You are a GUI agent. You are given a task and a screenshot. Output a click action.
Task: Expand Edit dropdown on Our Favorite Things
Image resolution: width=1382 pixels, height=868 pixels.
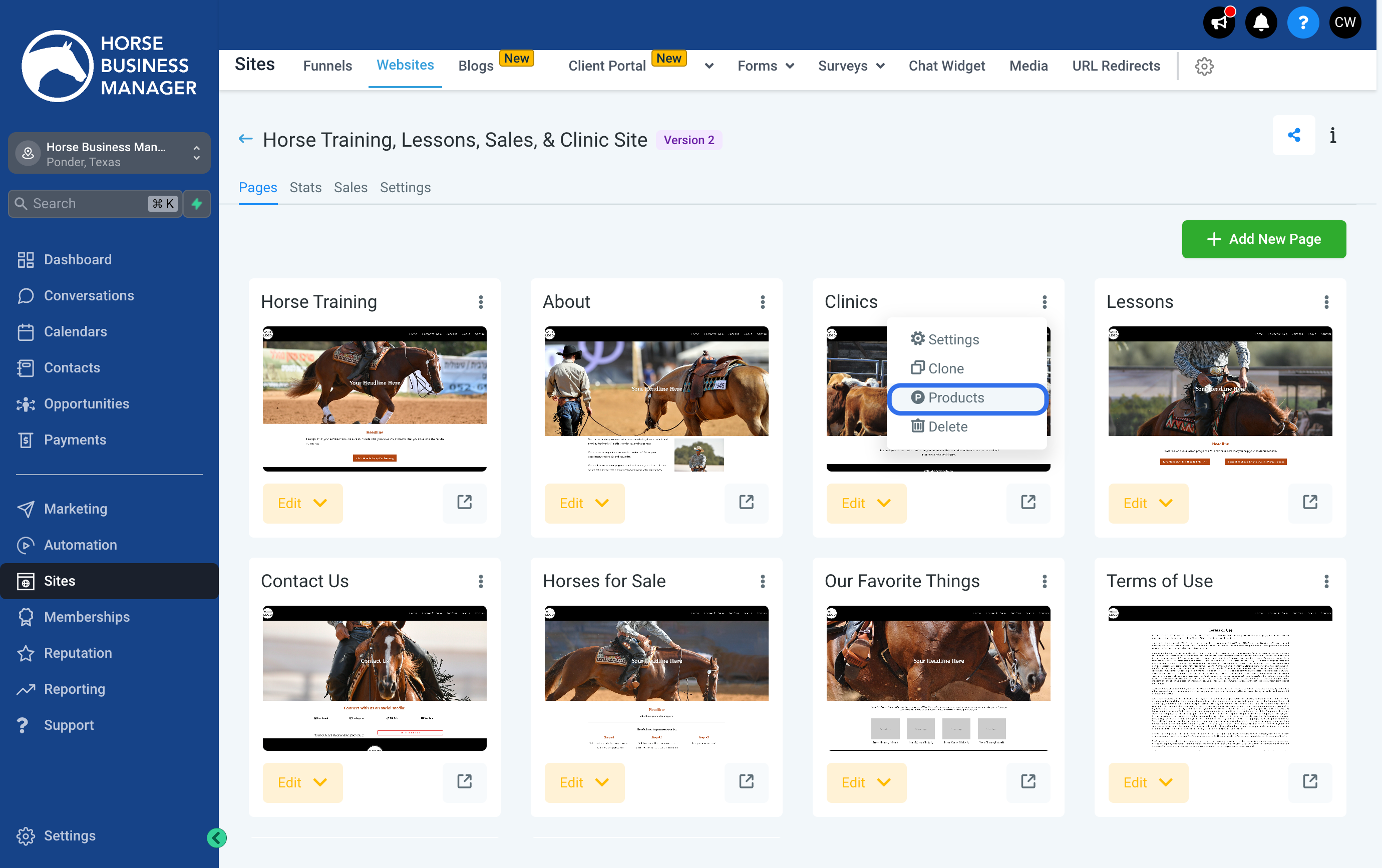pyautogui.click(x=866, y=782)
